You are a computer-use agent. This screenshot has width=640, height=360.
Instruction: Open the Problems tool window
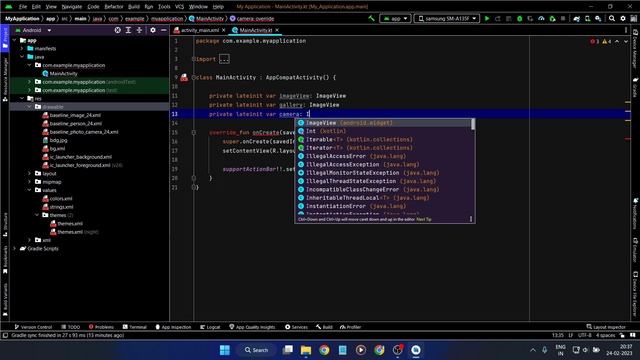coord(101,327)
